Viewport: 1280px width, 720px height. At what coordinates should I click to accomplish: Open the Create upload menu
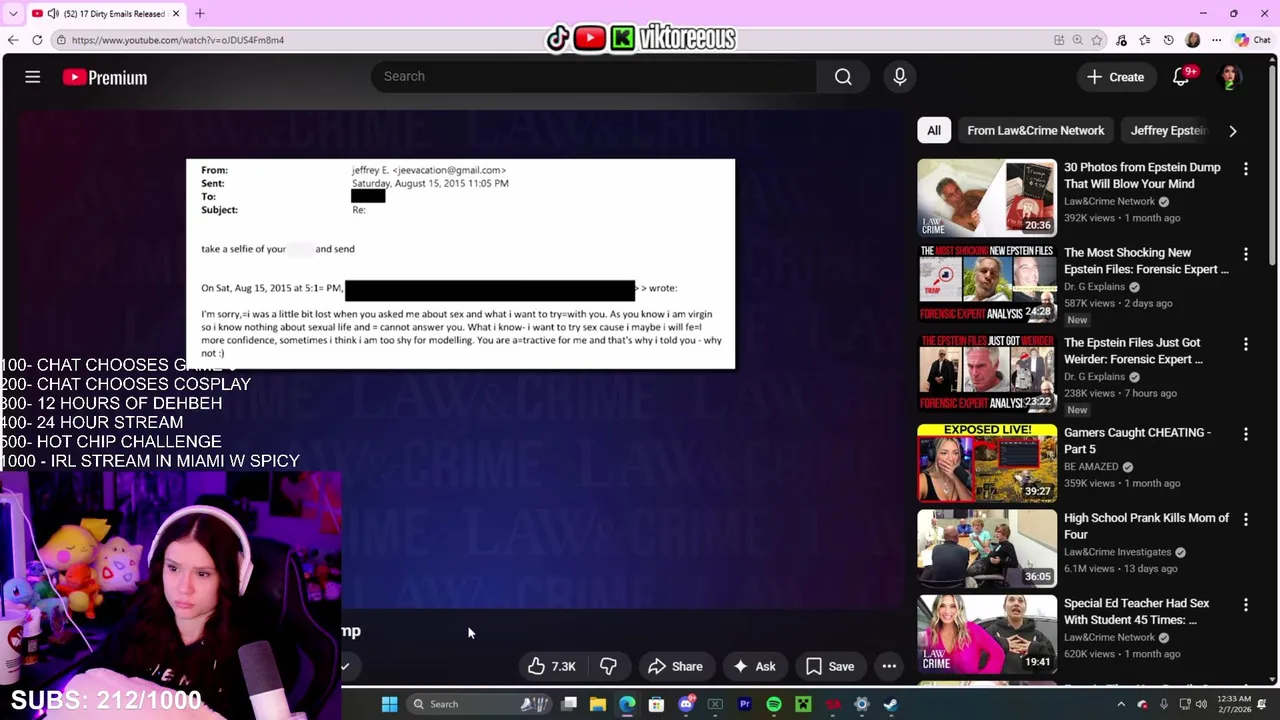point(1115,77)
